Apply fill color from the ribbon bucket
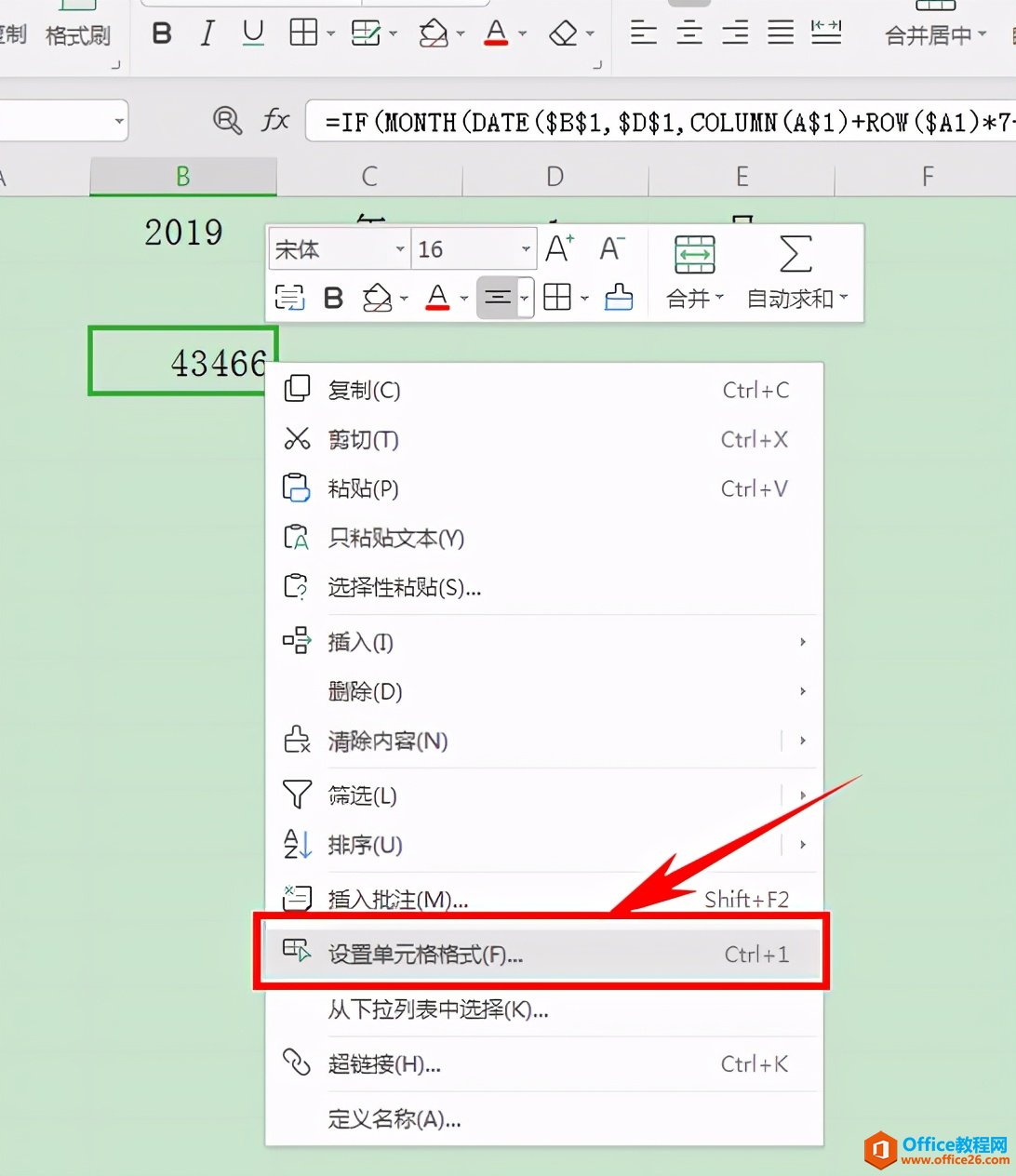This screenshot has width=1016, height=1176. pos(433,33)
